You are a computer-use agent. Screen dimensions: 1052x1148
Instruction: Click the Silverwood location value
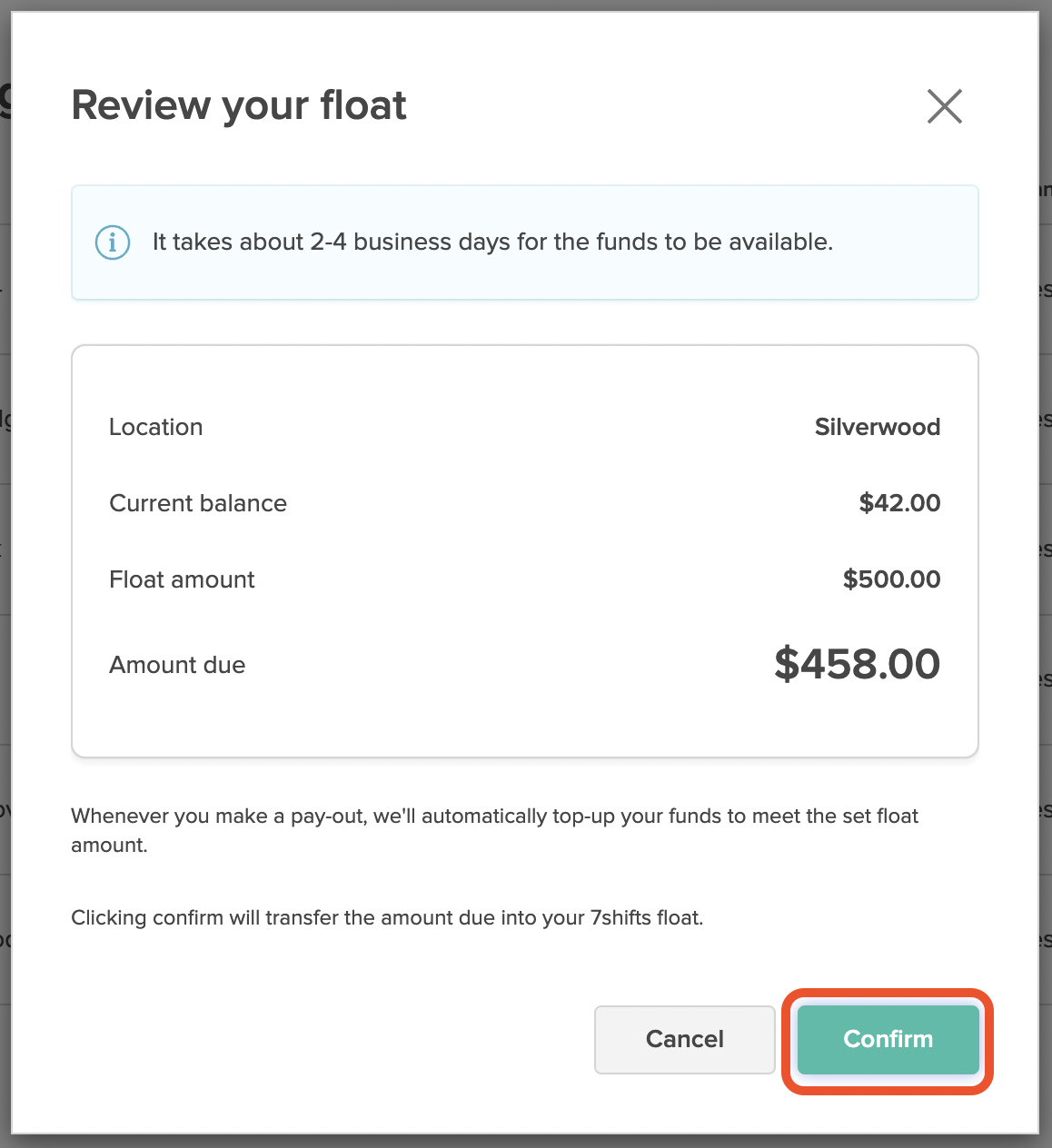tap(877, 427)
